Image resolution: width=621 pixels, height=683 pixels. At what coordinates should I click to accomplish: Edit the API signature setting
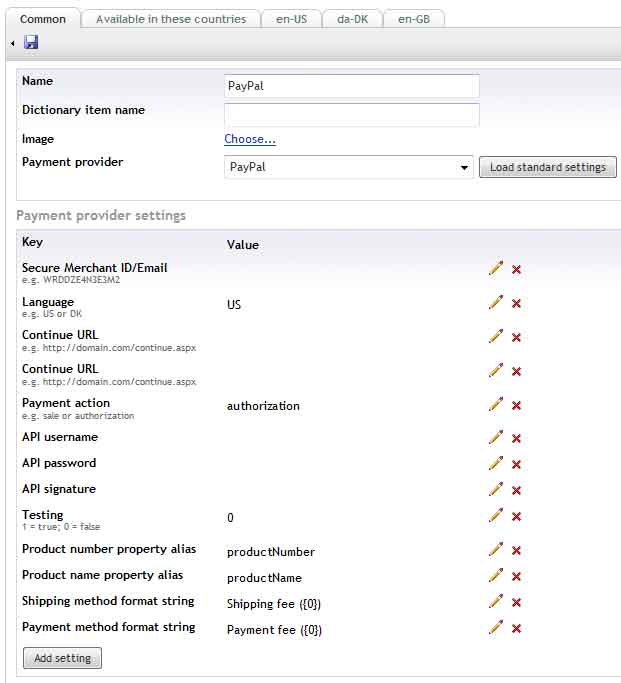pos(496,489)
